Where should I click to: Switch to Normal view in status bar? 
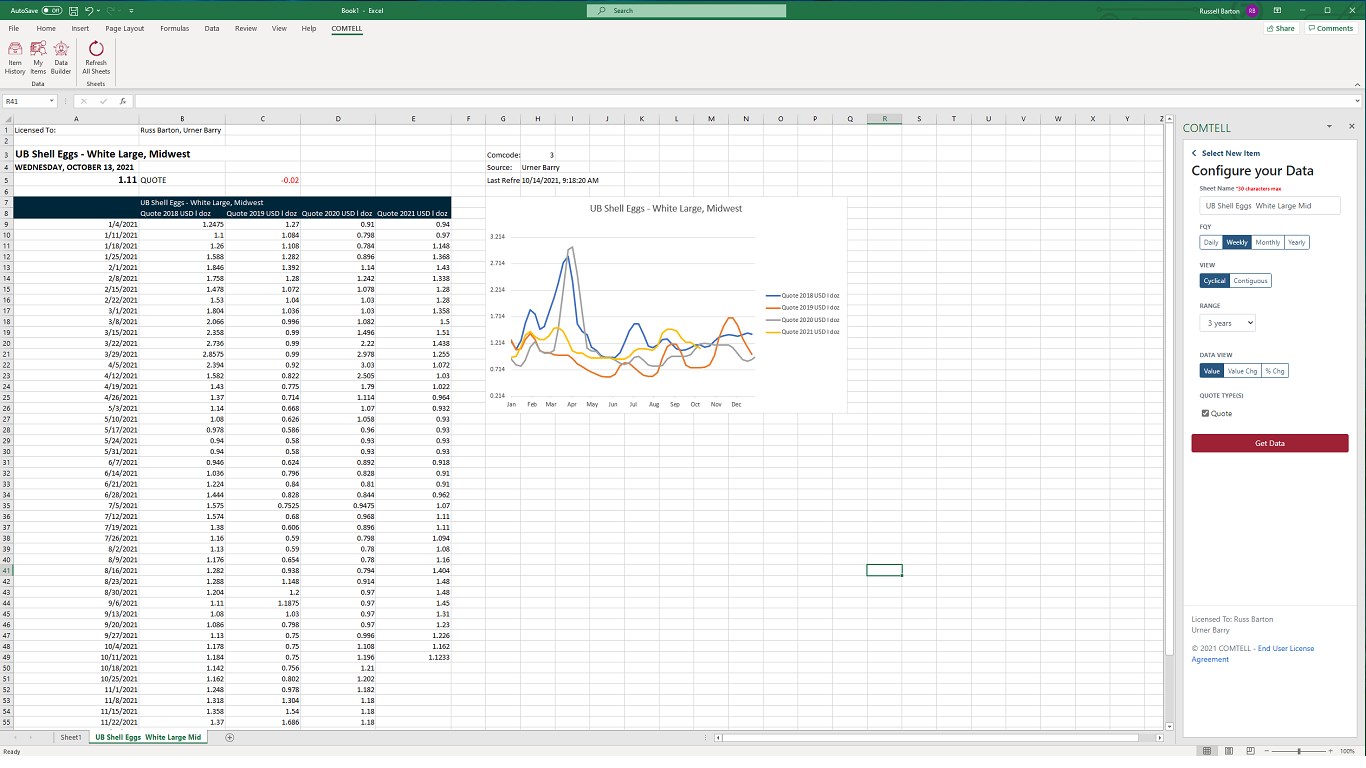(1207, 751)
